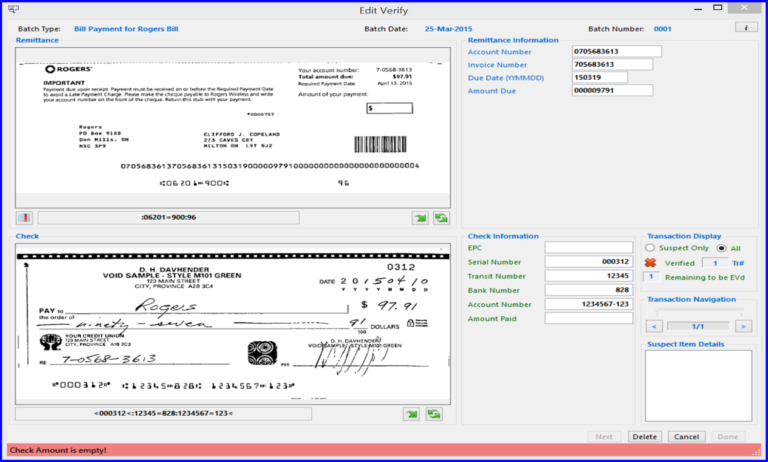This screenshot has height=462, width=768.
Task: Select the All radio button
Action: tap(721, 248)
